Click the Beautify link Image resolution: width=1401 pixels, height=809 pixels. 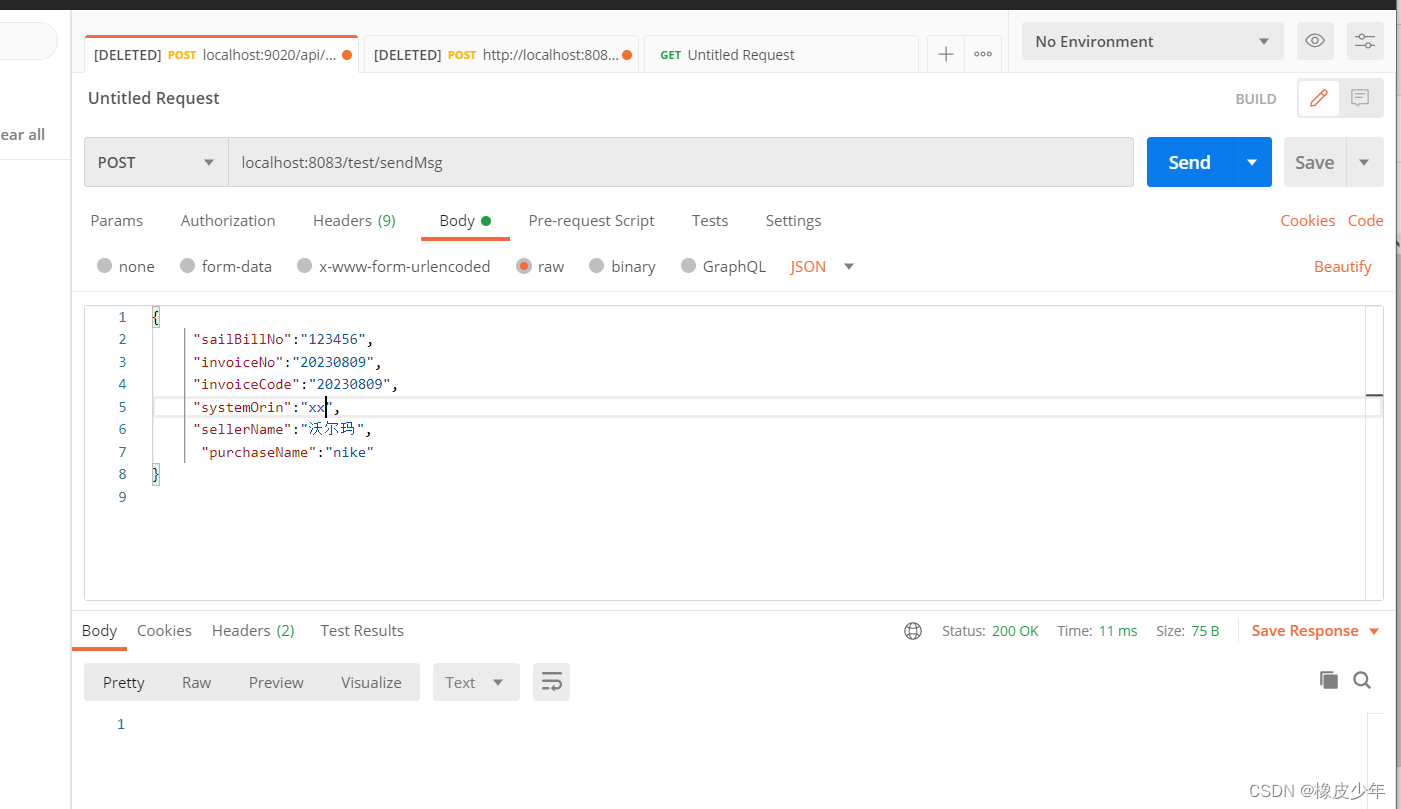[x=1342, y=266]
